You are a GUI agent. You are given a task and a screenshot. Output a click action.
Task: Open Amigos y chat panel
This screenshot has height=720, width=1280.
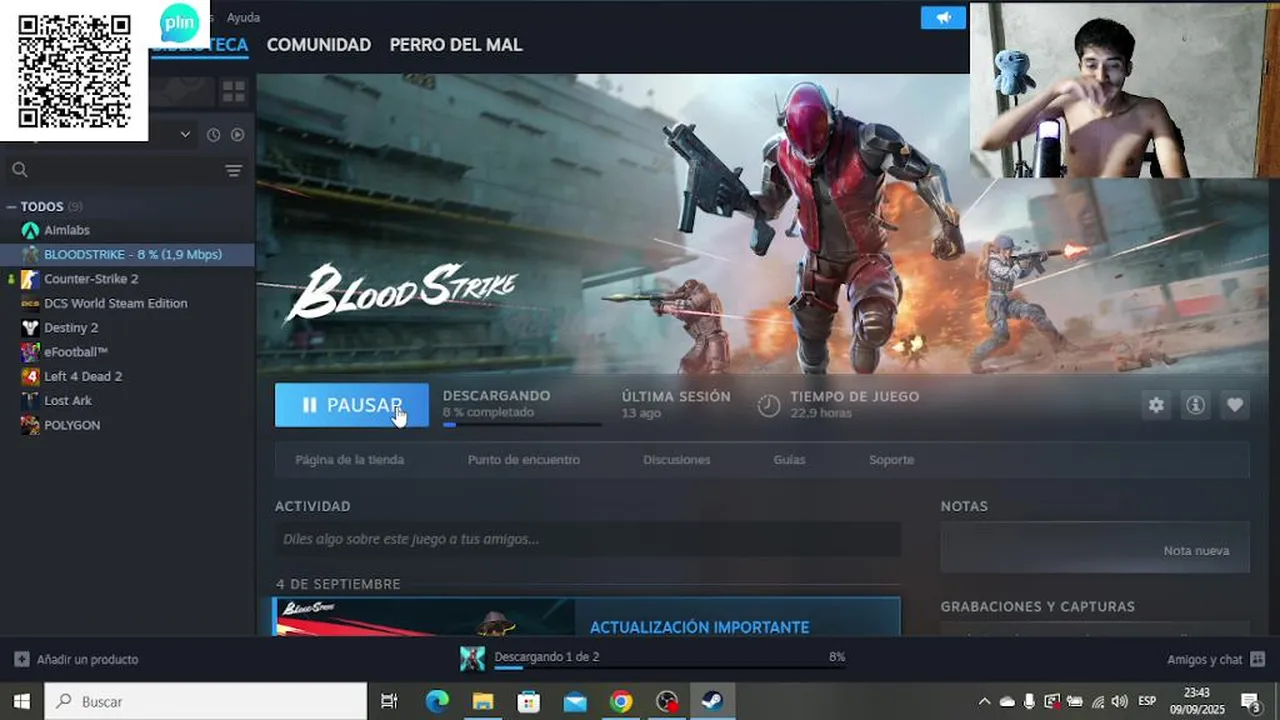tap(1216, 660)
